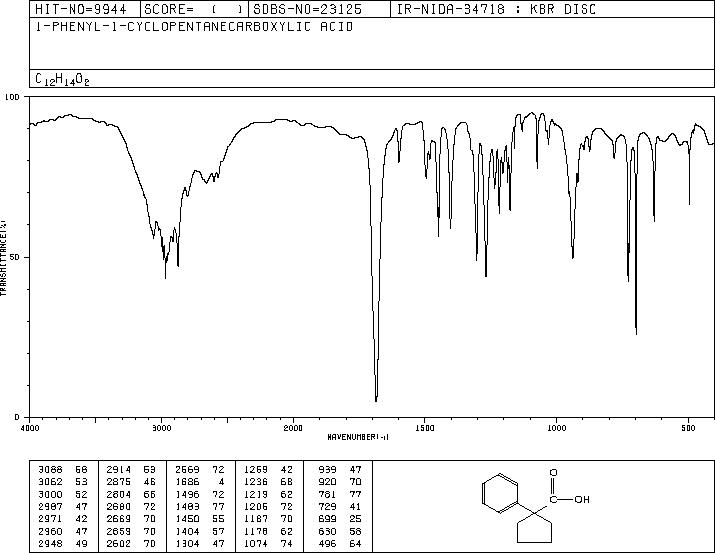715x553 pixels.
Task: Select the 1450 peak entry
Action: (x=200, y=519)
